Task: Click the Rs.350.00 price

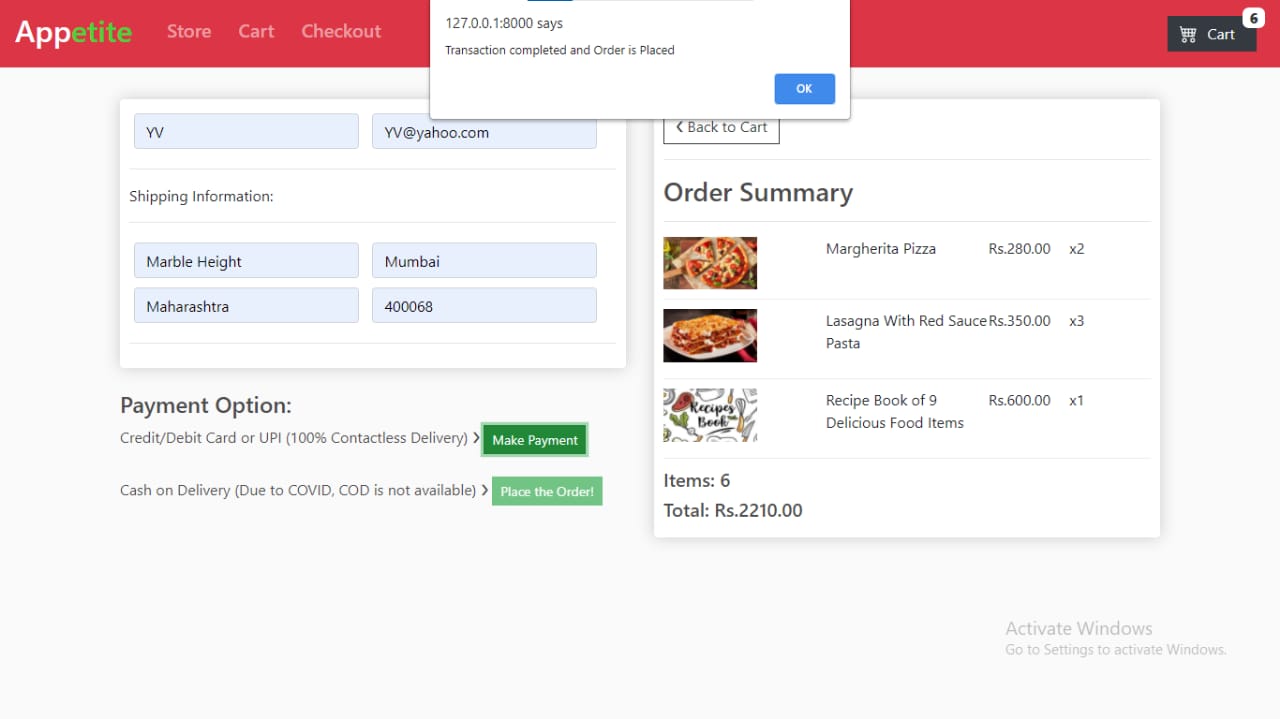Action: click(x=1019, y=321)
